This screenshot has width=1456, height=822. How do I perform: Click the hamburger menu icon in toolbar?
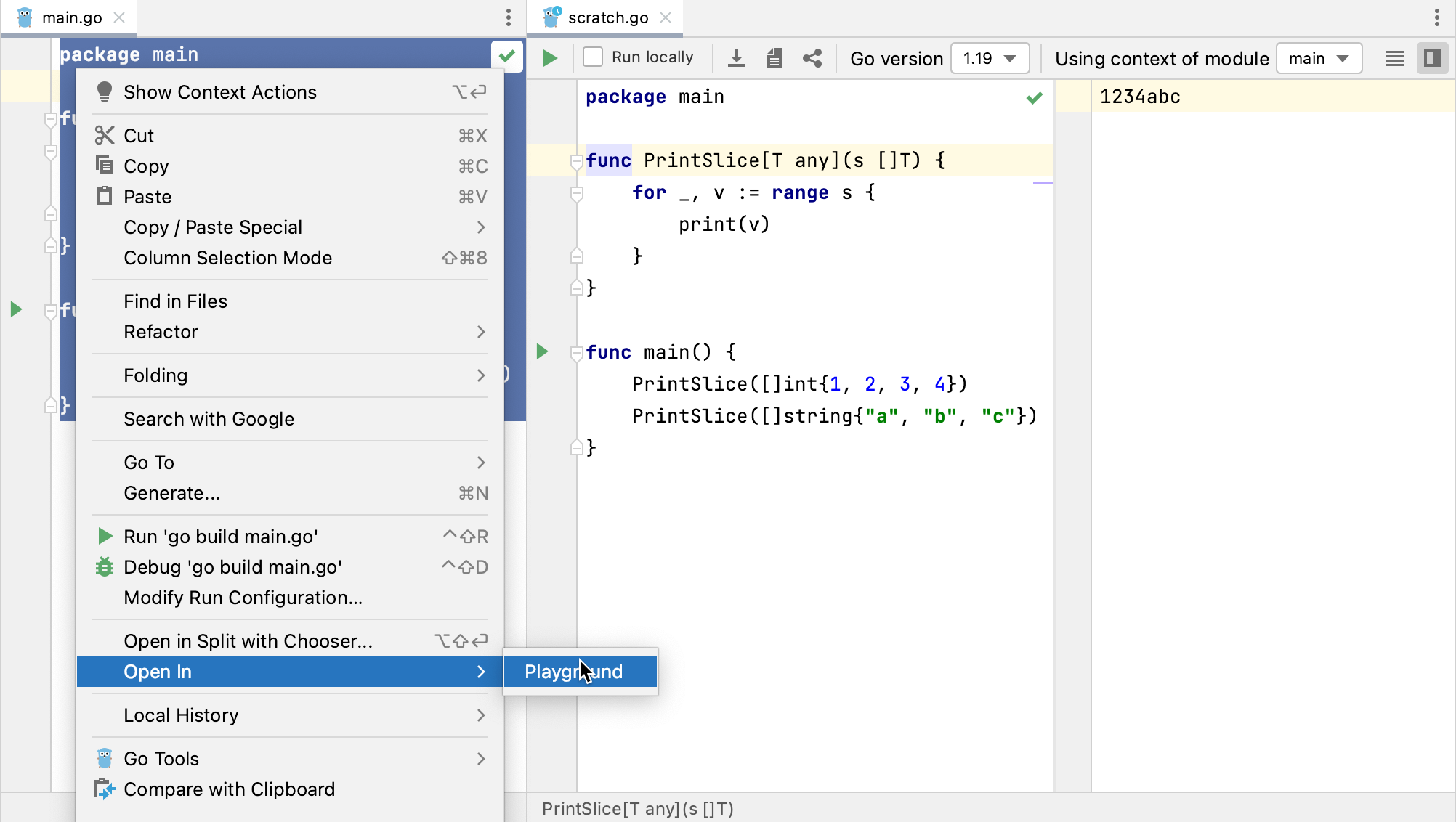(x=1395, y=57)
